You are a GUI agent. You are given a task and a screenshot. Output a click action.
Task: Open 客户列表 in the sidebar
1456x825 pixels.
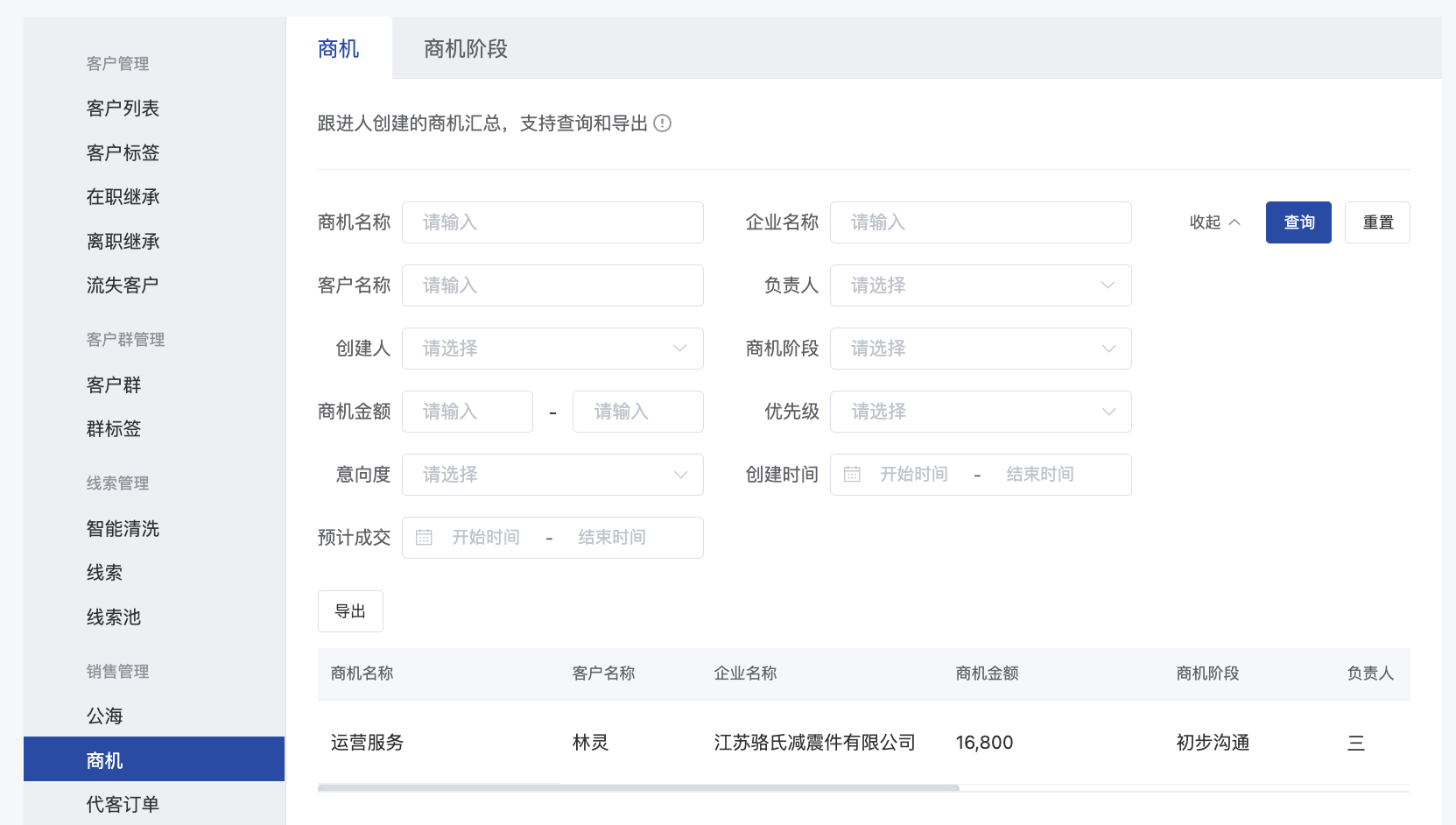pos(123,109)
